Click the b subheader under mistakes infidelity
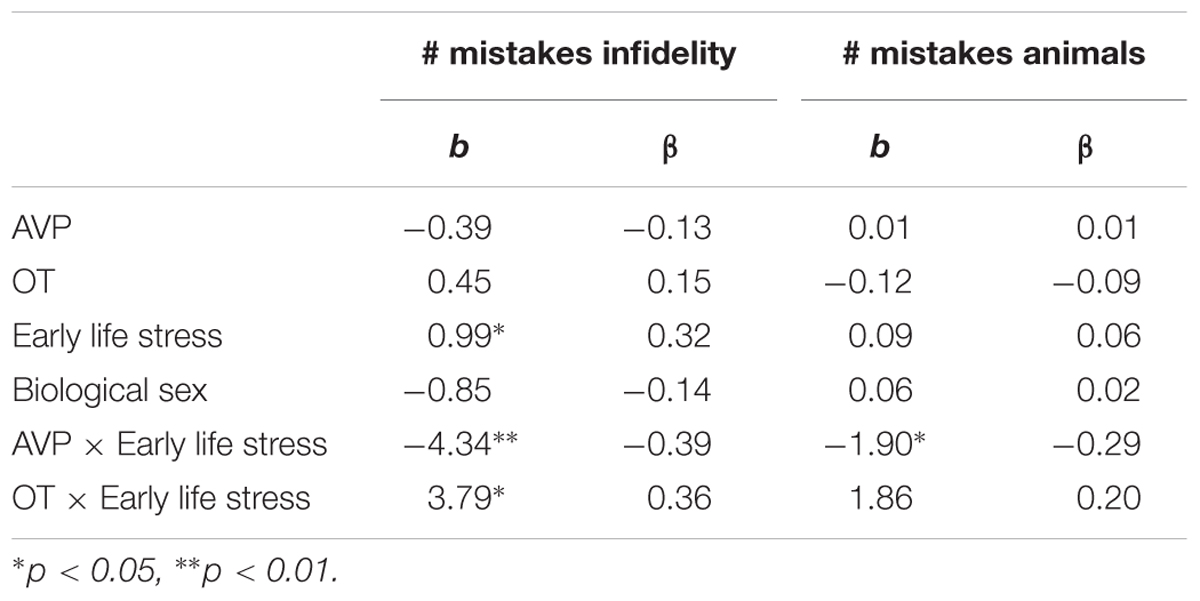 point(460,149)
